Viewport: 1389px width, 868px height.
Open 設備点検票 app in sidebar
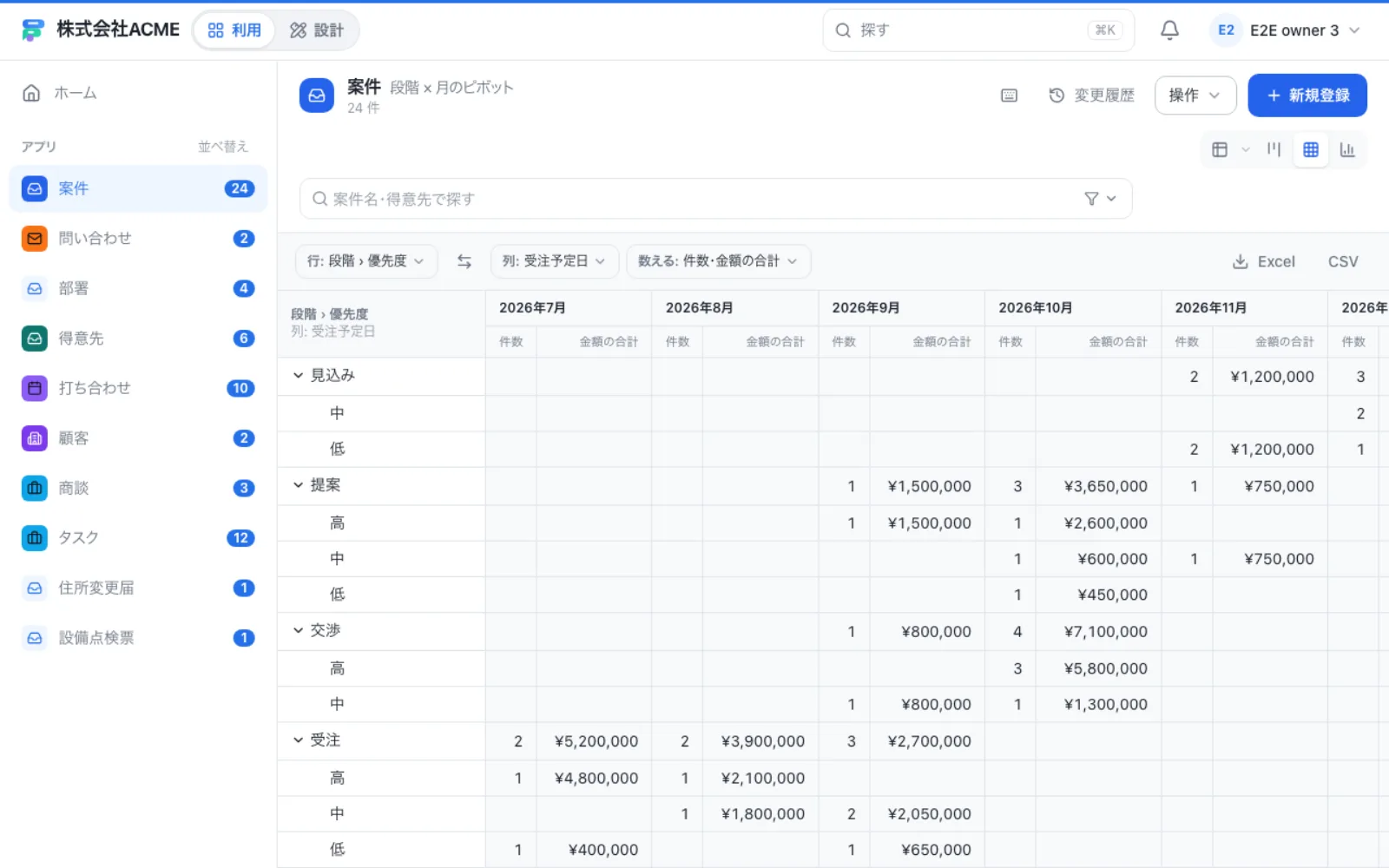138,638
